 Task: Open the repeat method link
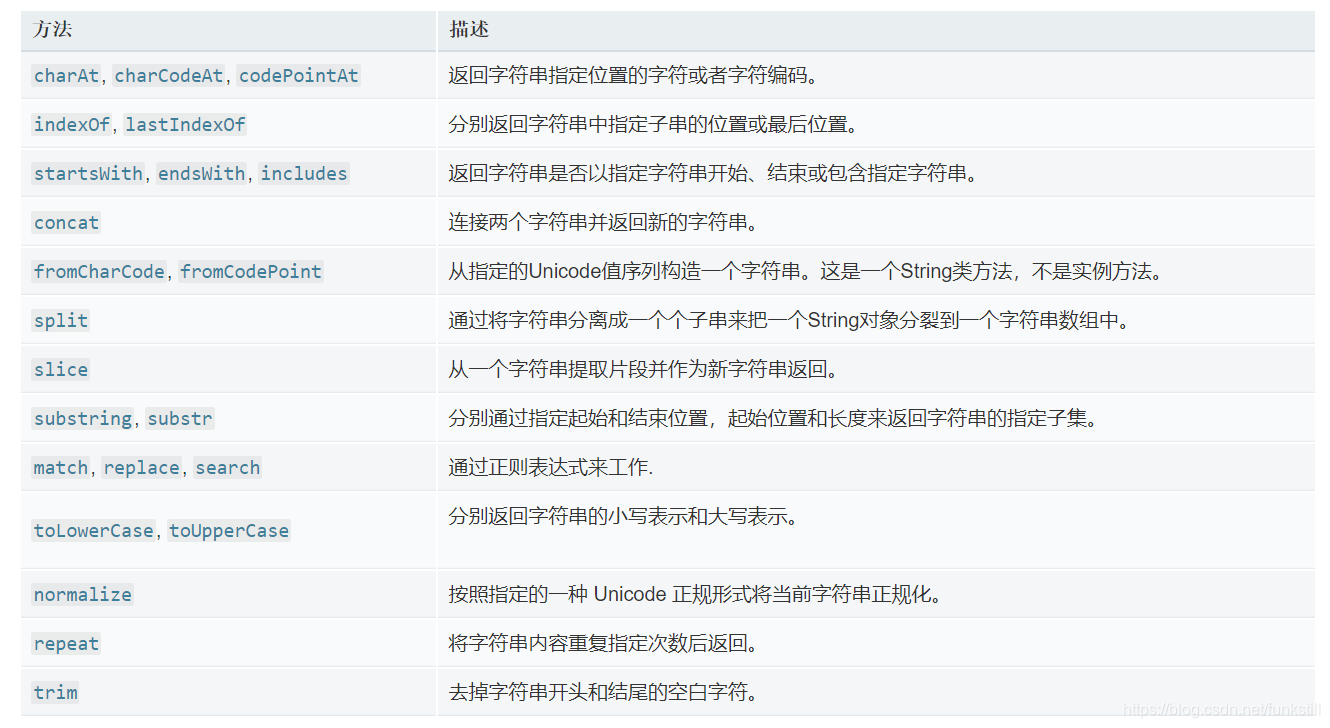66,644
